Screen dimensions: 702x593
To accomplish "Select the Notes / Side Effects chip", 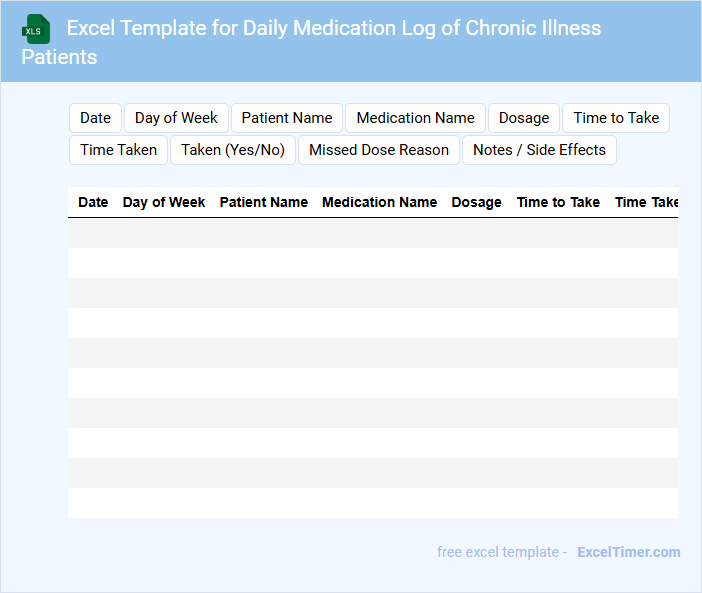I will click(539, 150).
